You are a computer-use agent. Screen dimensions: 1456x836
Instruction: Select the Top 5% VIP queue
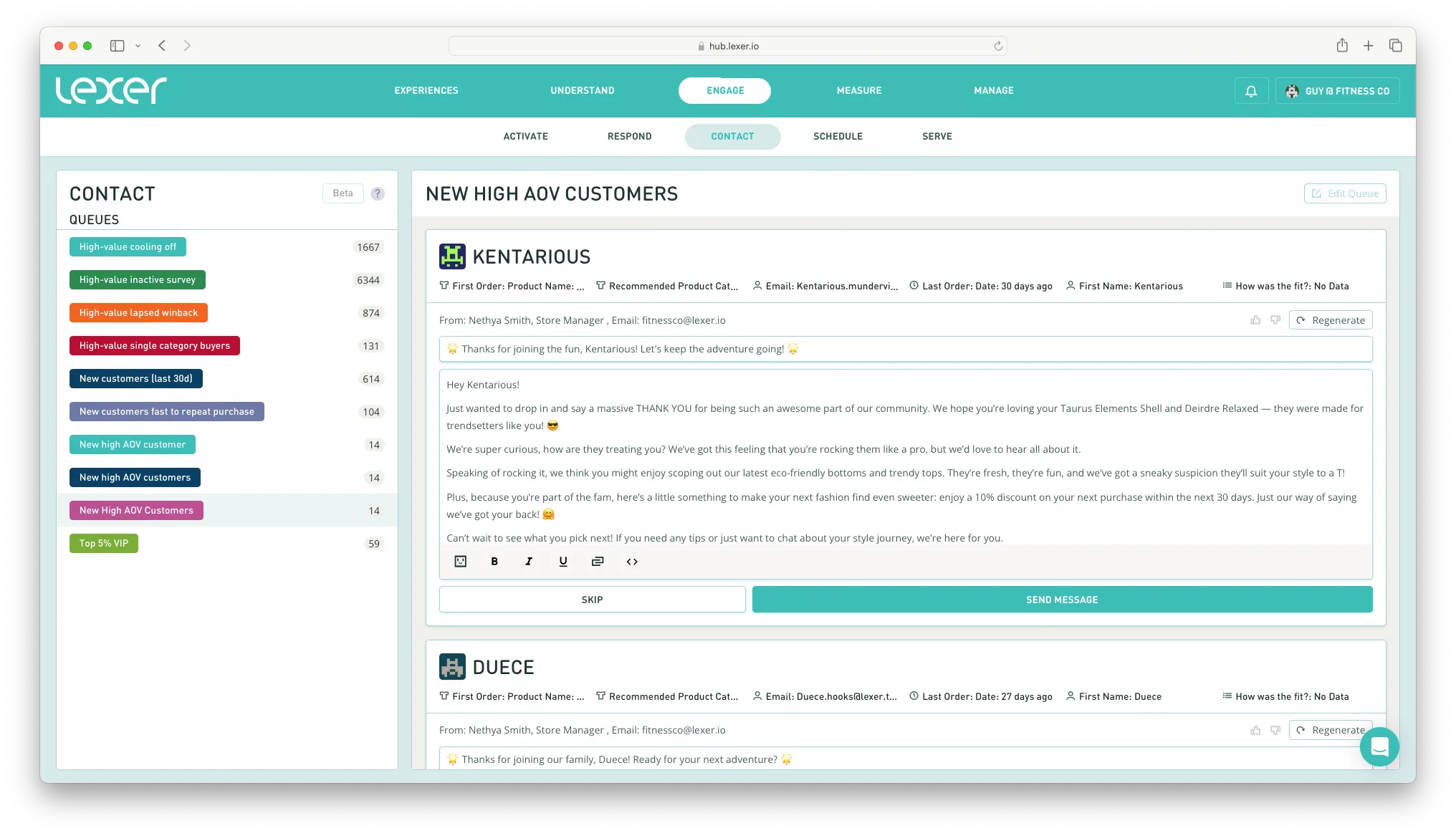click(x=104, y=544)
